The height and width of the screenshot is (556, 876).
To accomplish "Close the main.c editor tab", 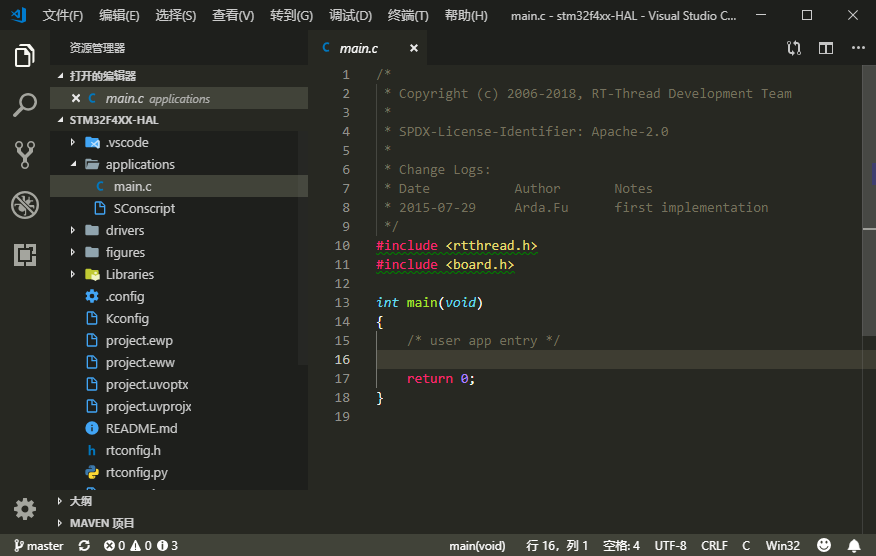I will click(413, 48).
